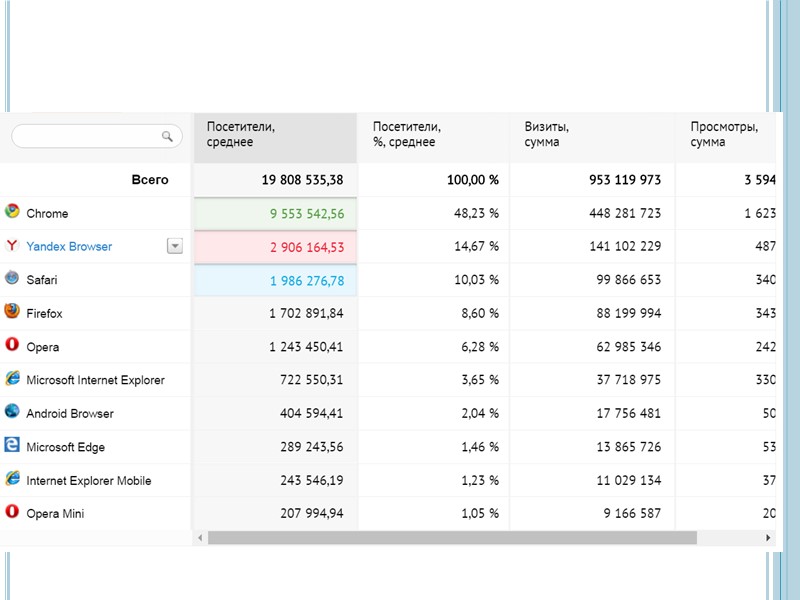This screenshot has height=600, width=800.
Task: Click inside the search input field
Action: click(x=85, y=136)
